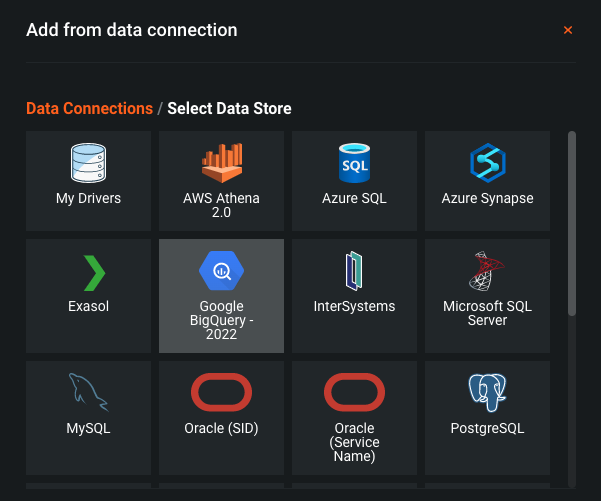Select the My Drivers database icon
Image resolution: width=601 pixels, height=501 pixels.
coord(89,163)
